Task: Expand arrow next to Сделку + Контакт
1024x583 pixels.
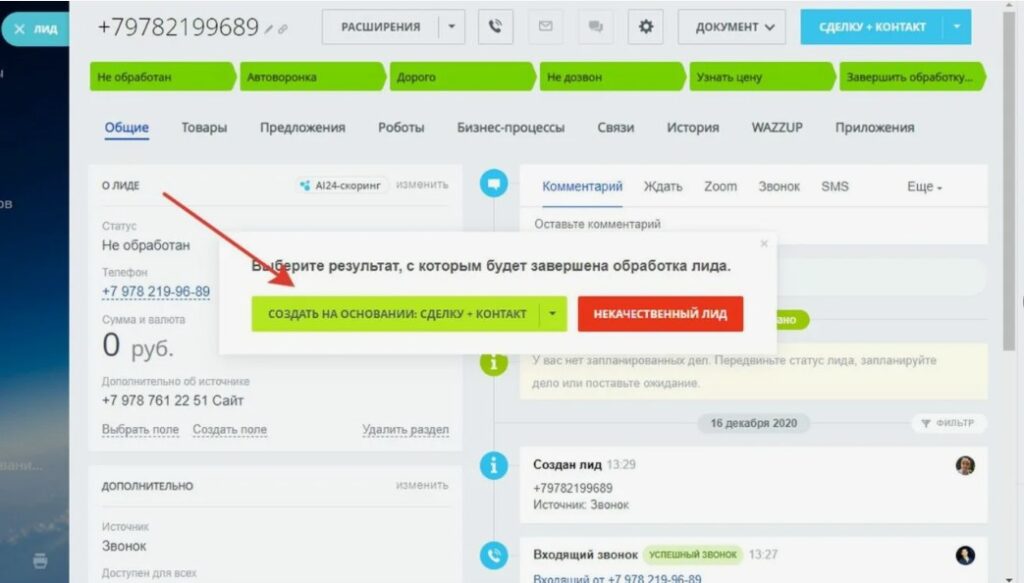Action: (x=957, y=27)
